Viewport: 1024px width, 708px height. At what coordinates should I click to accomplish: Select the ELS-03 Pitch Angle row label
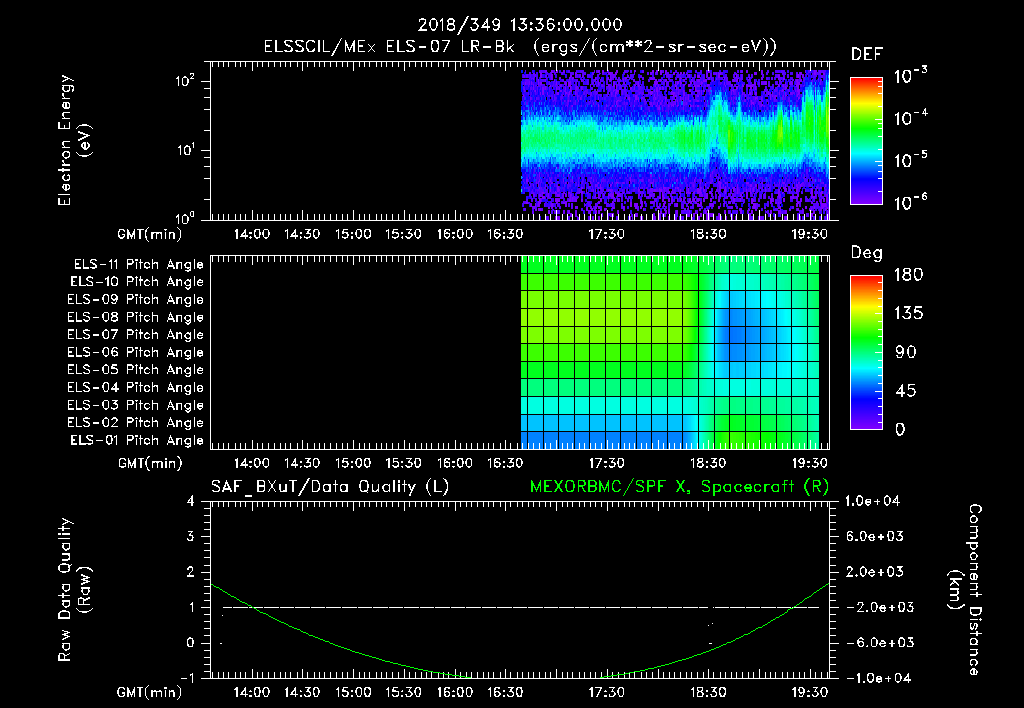[x=136, y=405]
